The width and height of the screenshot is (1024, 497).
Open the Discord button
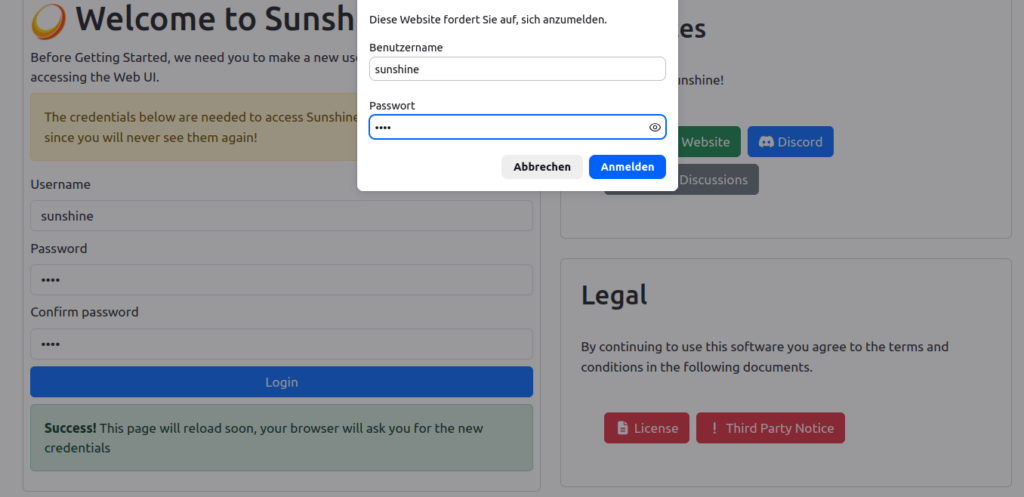pyautogui.click(x=790, y=142)
